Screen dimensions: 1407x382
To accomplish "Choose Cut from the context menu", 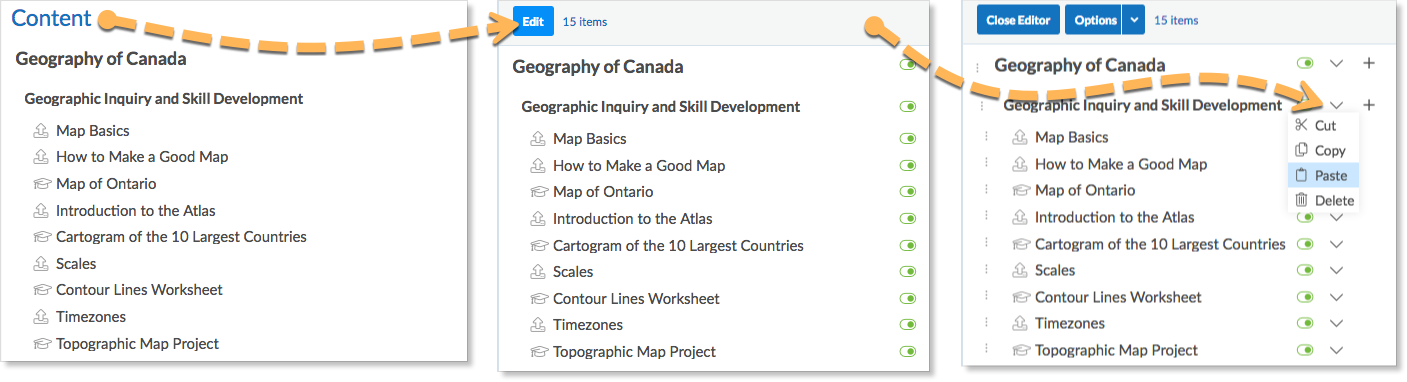I will pos(1323,126).
